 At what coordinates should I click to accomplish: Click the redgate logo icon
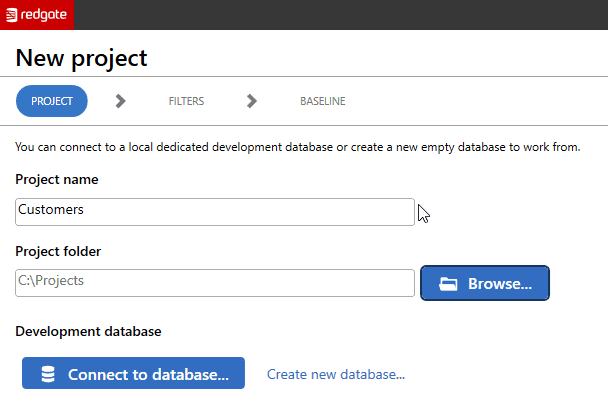[12, 15]
